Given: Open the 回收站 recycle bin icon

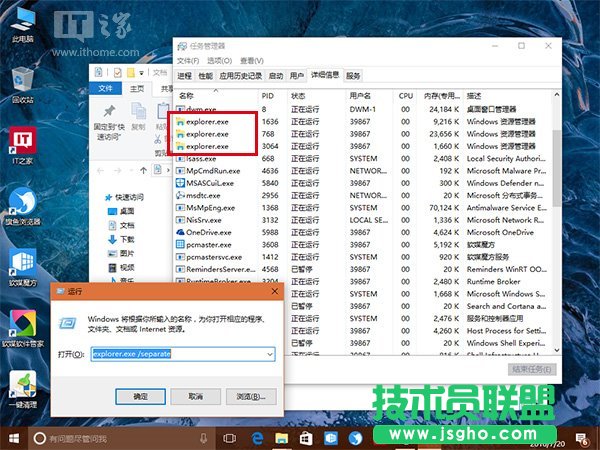Looking at the screenshot, I should tap(22, 85).
